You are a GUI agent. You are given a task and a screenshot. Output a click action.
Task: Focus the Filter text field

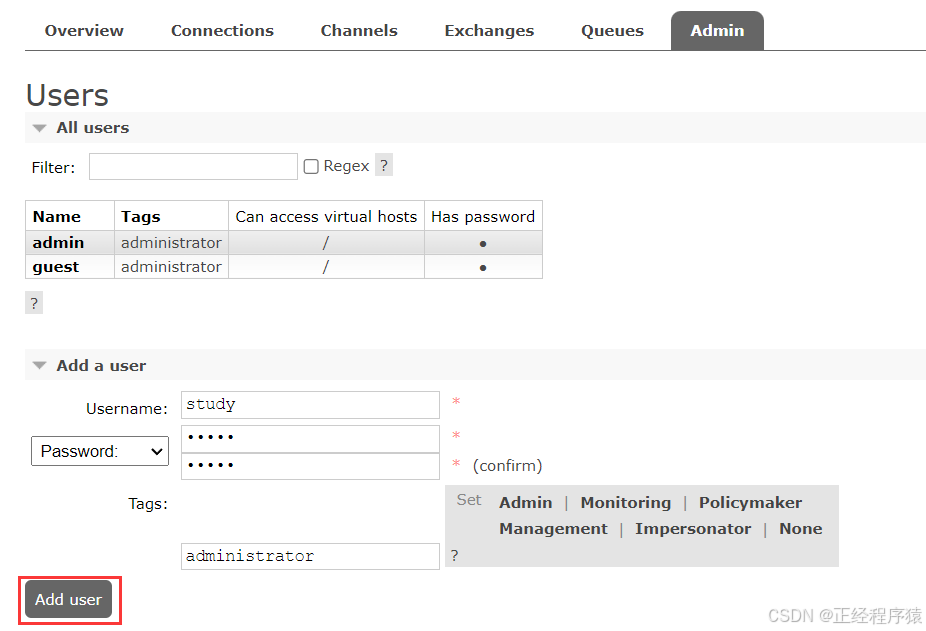193,167
